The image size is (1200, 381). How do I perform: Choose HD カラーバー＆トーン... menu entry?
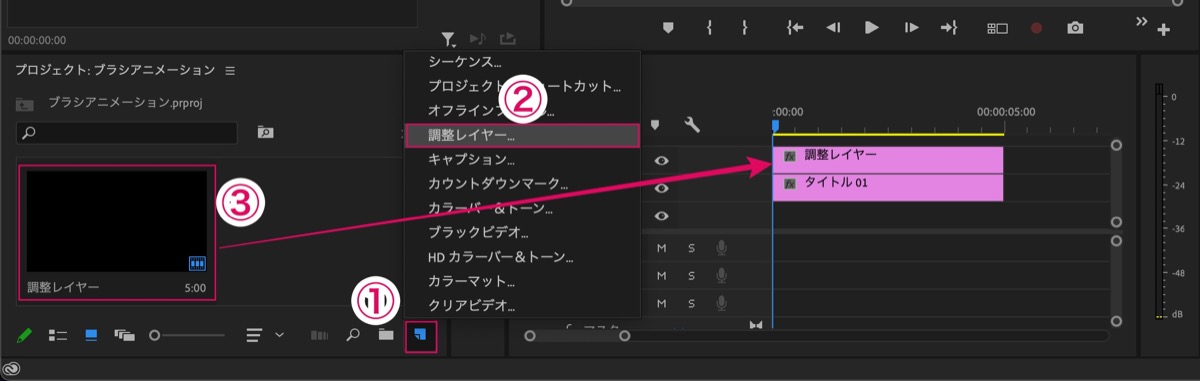pos(521,257)
